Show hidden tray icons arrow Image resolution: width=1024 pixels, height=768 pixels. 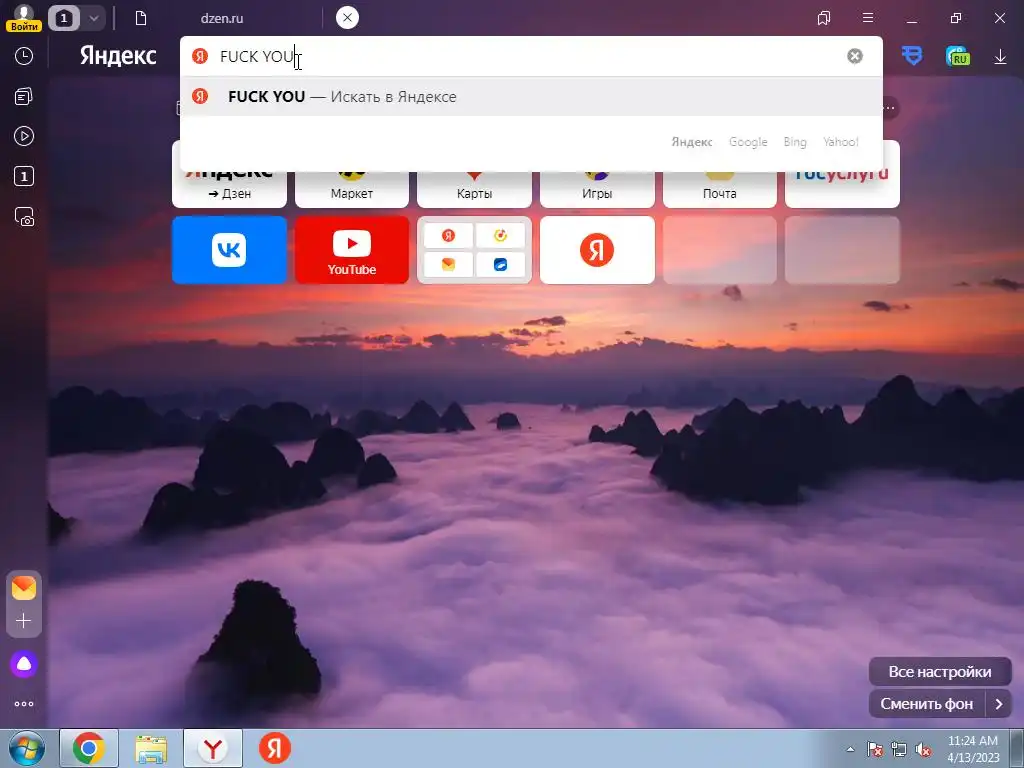click(850, 749)
